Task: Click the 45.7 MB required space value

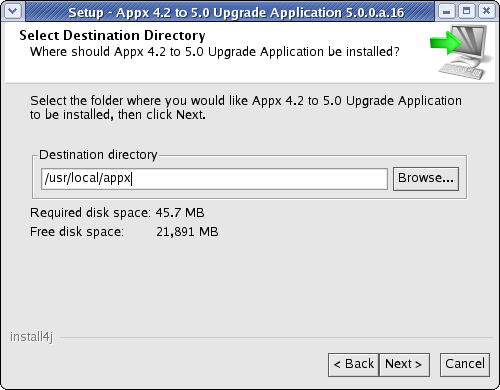Action: (x=180, y=213)
